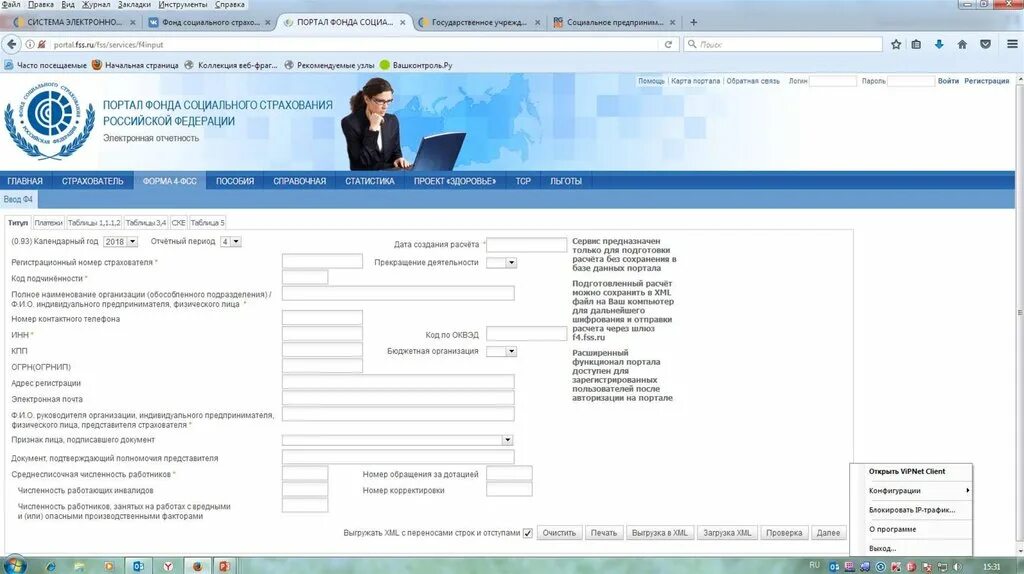The height and width of the screenshot is (574, 1024).
Task: Open 'Признак лица, подписавшего документ' dropdown
Action: click(397, 440)
